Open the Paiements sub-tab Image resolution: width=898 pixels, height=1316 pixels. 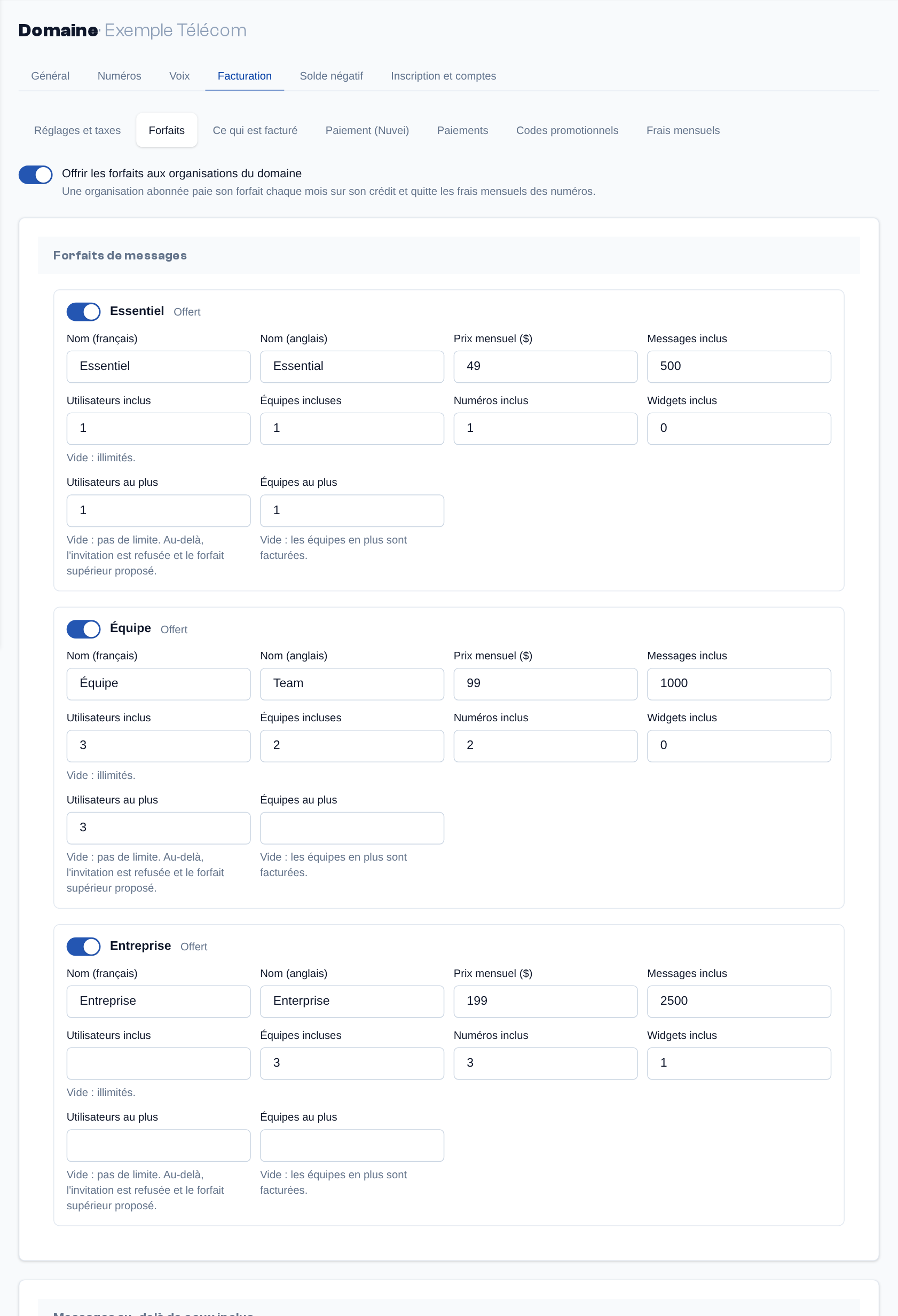[x=462, y=130]
